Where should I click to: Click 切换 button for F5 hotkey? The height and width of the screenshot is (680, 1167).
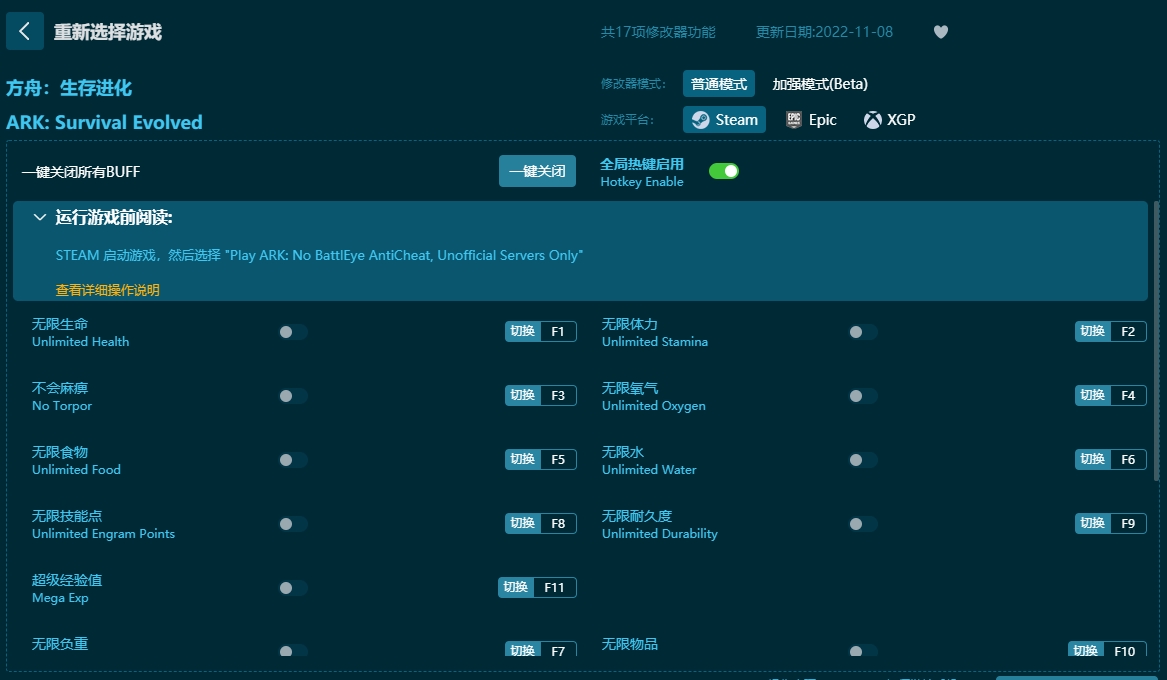(x=522, y=459)
